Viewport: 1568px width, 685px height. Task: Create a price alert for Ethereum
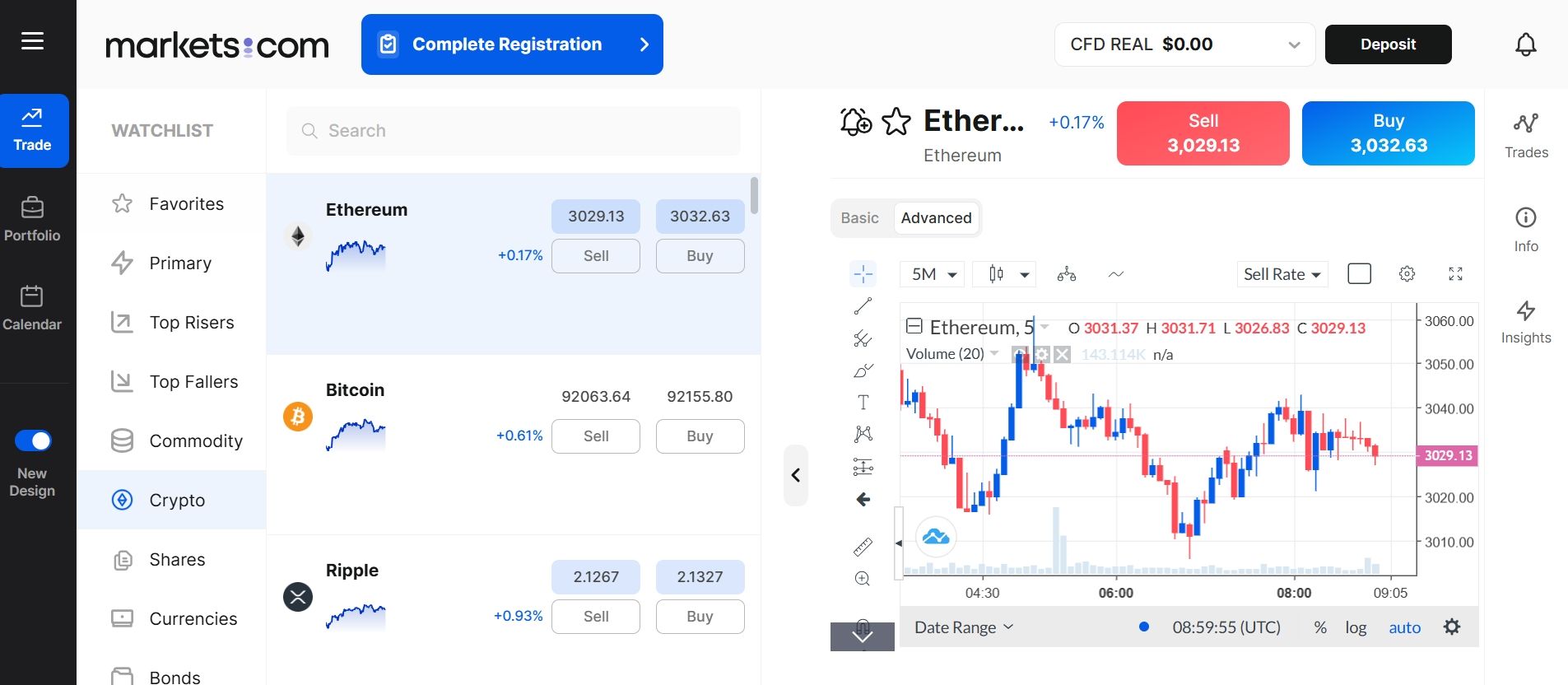(856, 122)
